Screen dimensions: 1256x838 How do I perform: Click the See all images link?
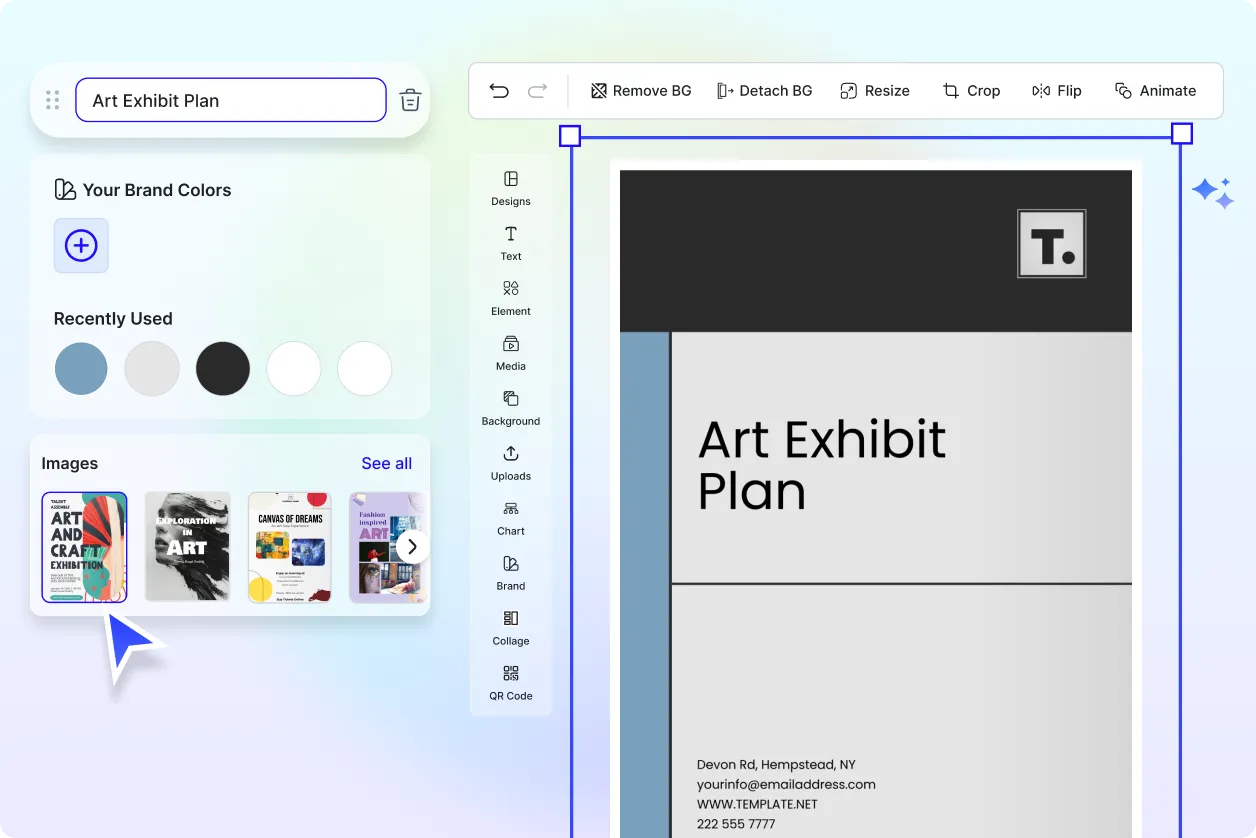click(x=386, y=463)
